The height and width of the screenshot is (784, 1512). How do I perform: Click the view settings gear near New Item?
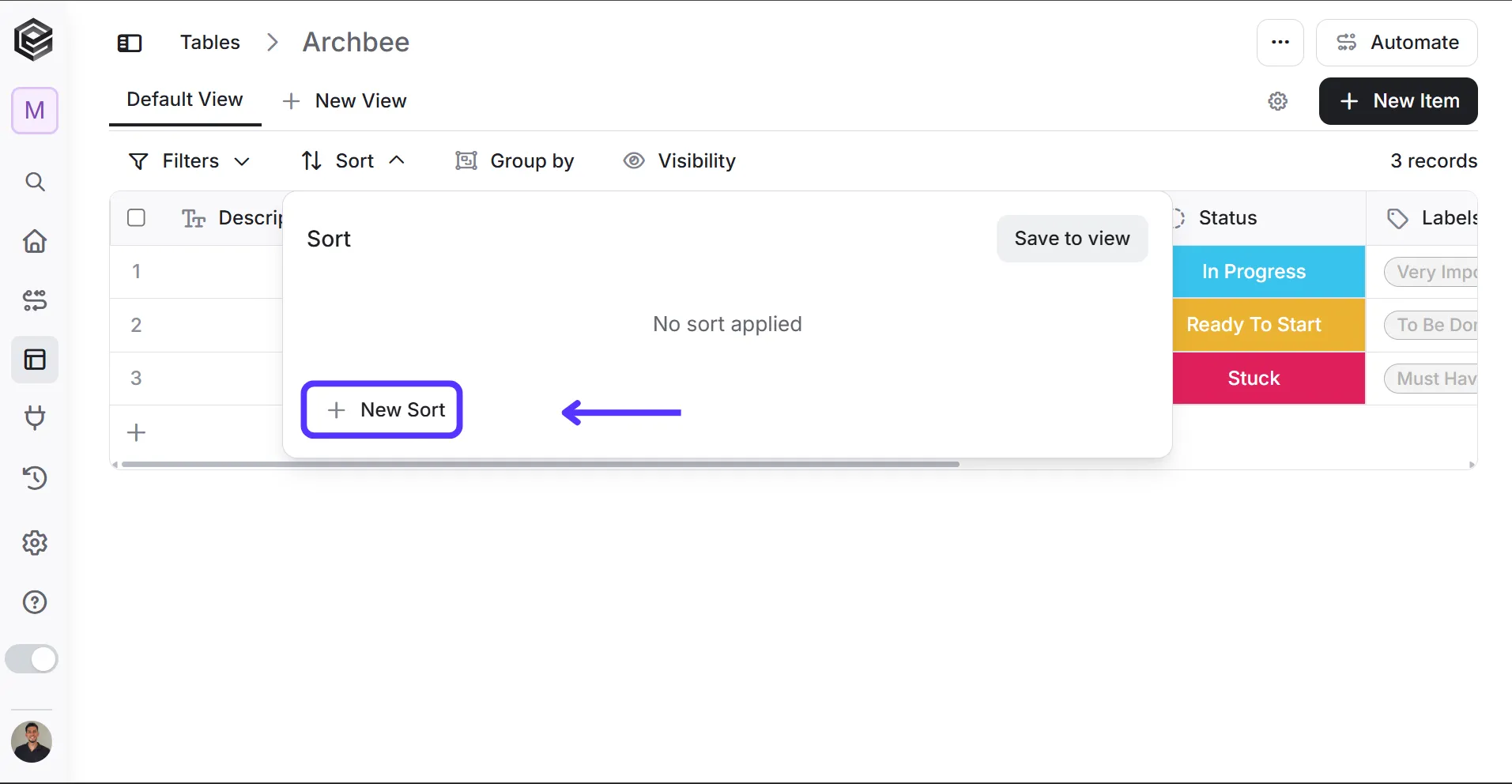click(x=1278, y=101)
